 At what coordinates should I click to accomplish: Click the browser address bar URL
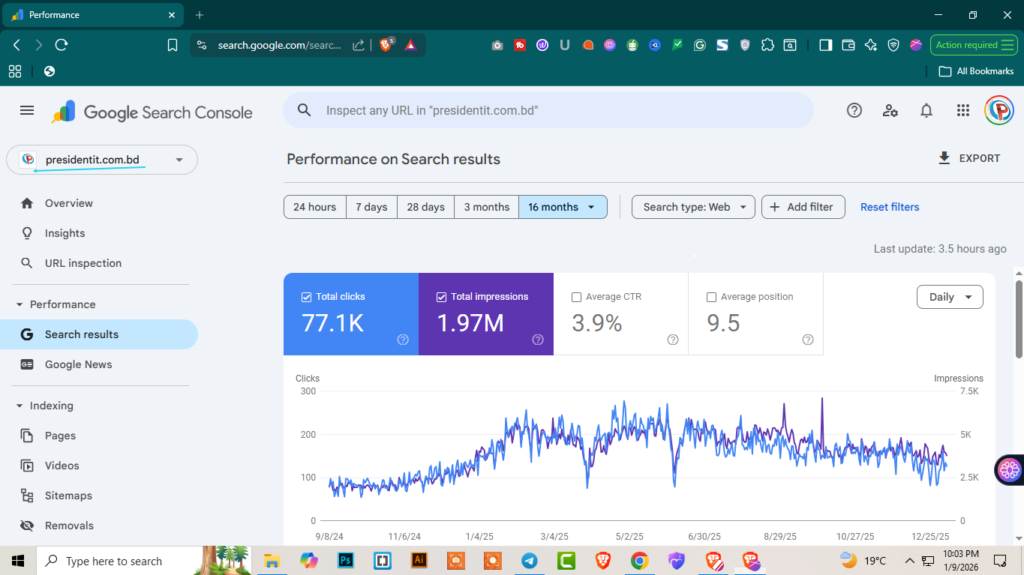279,45
